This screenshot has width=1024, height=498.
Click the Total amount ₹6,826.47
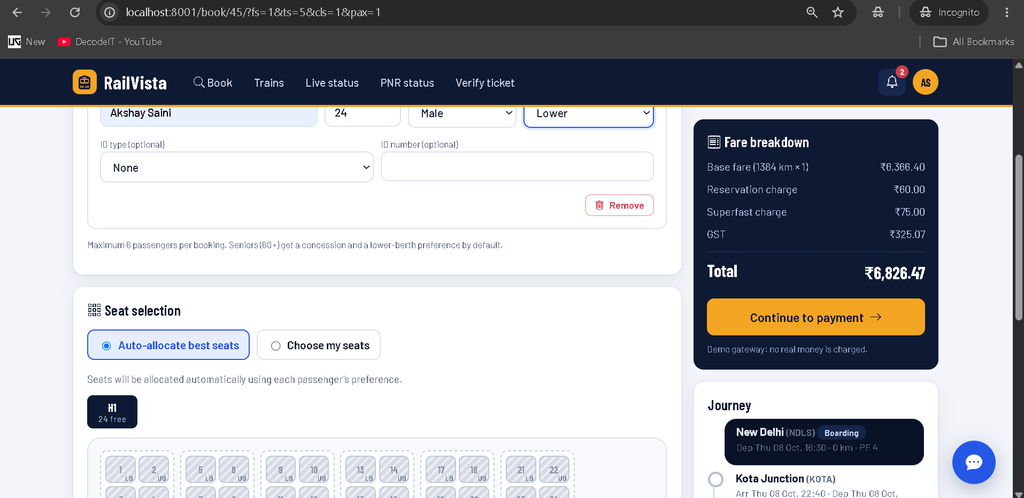[x=894, y=273]
